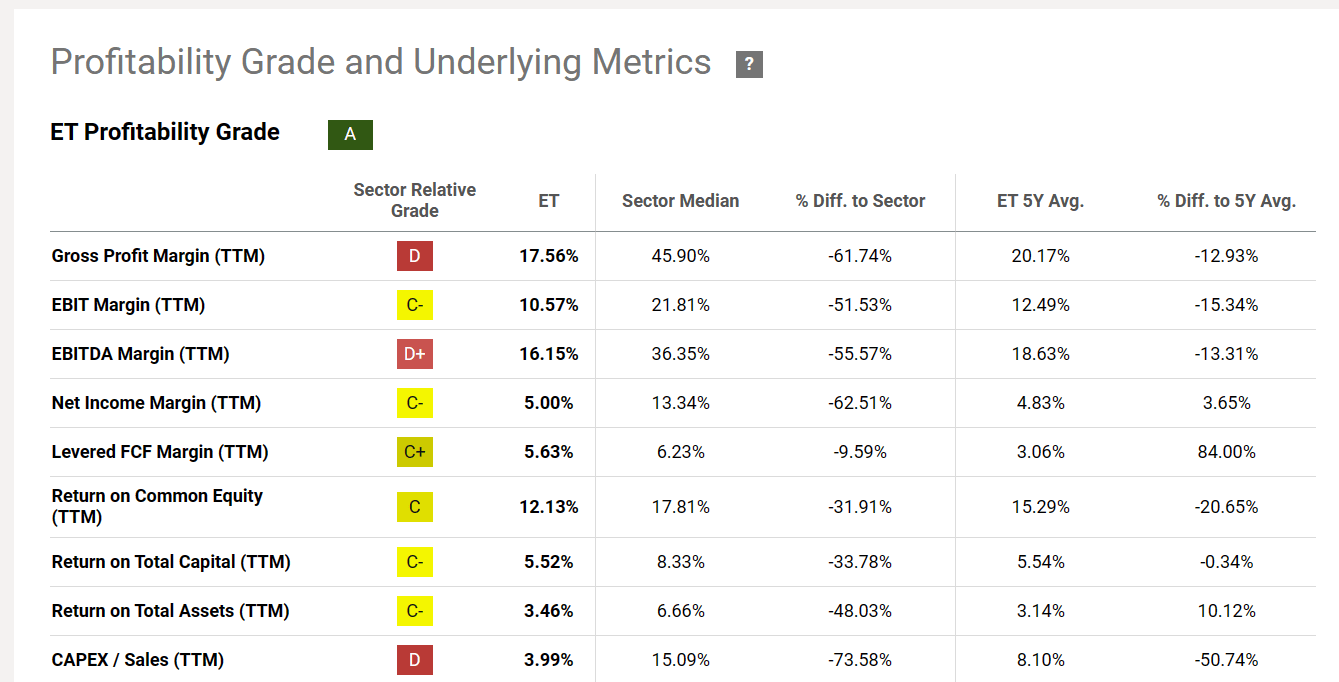
Task: Click the ET value 17.56% for Gross Profit Margin
Action: [x=548, y=256]
